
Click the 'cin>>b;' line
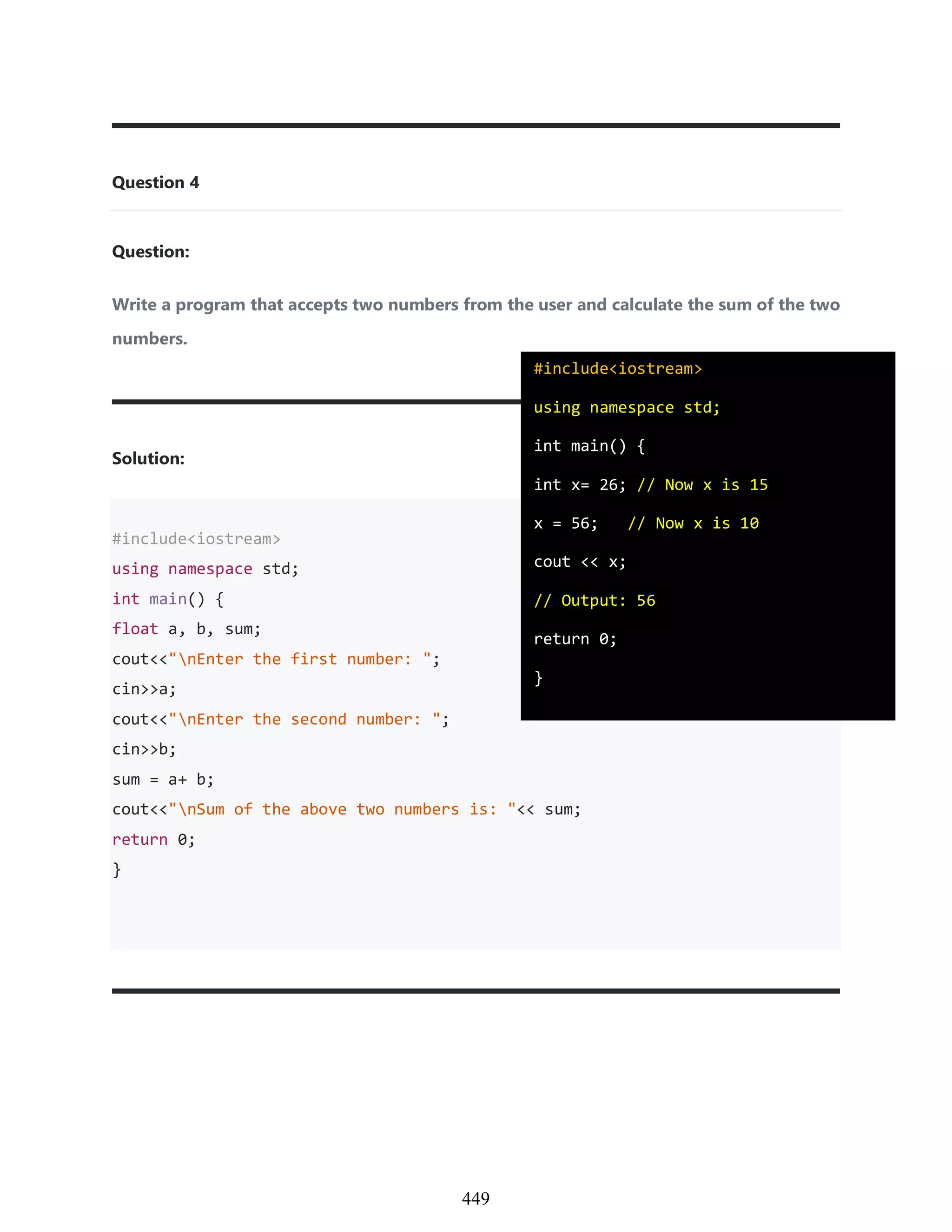tap(145, 749)
